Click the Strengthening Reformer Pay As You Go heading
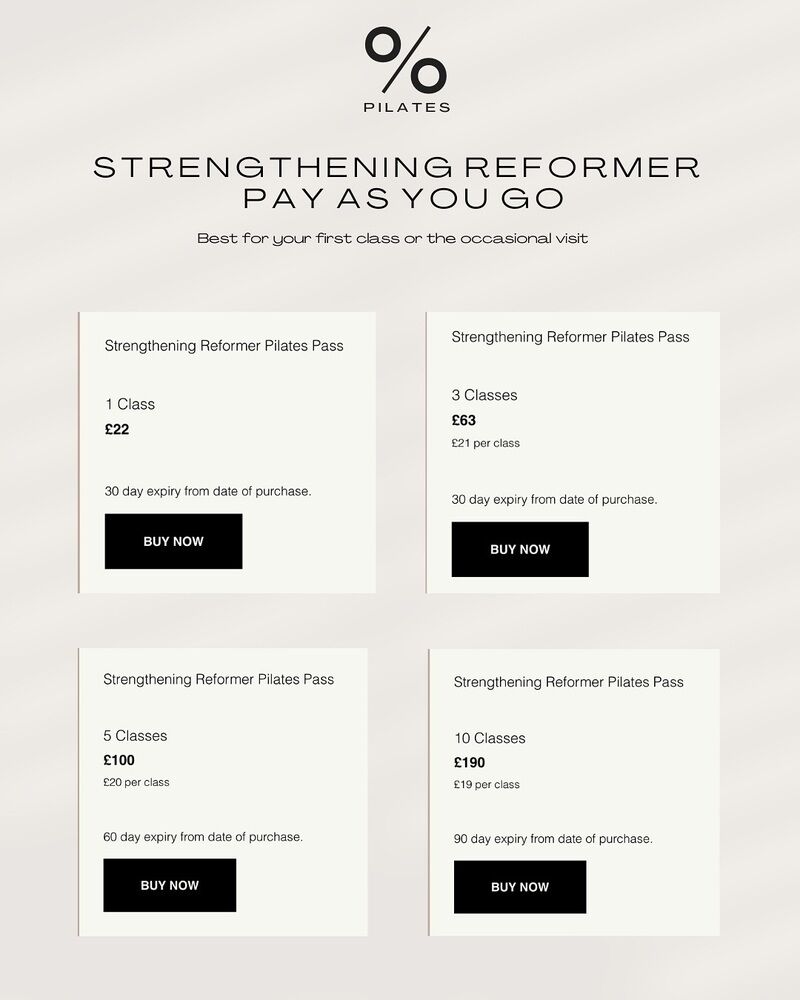The width and height of the screenshot is (800, 1000). pyautogui.click(x=397, y=182)
